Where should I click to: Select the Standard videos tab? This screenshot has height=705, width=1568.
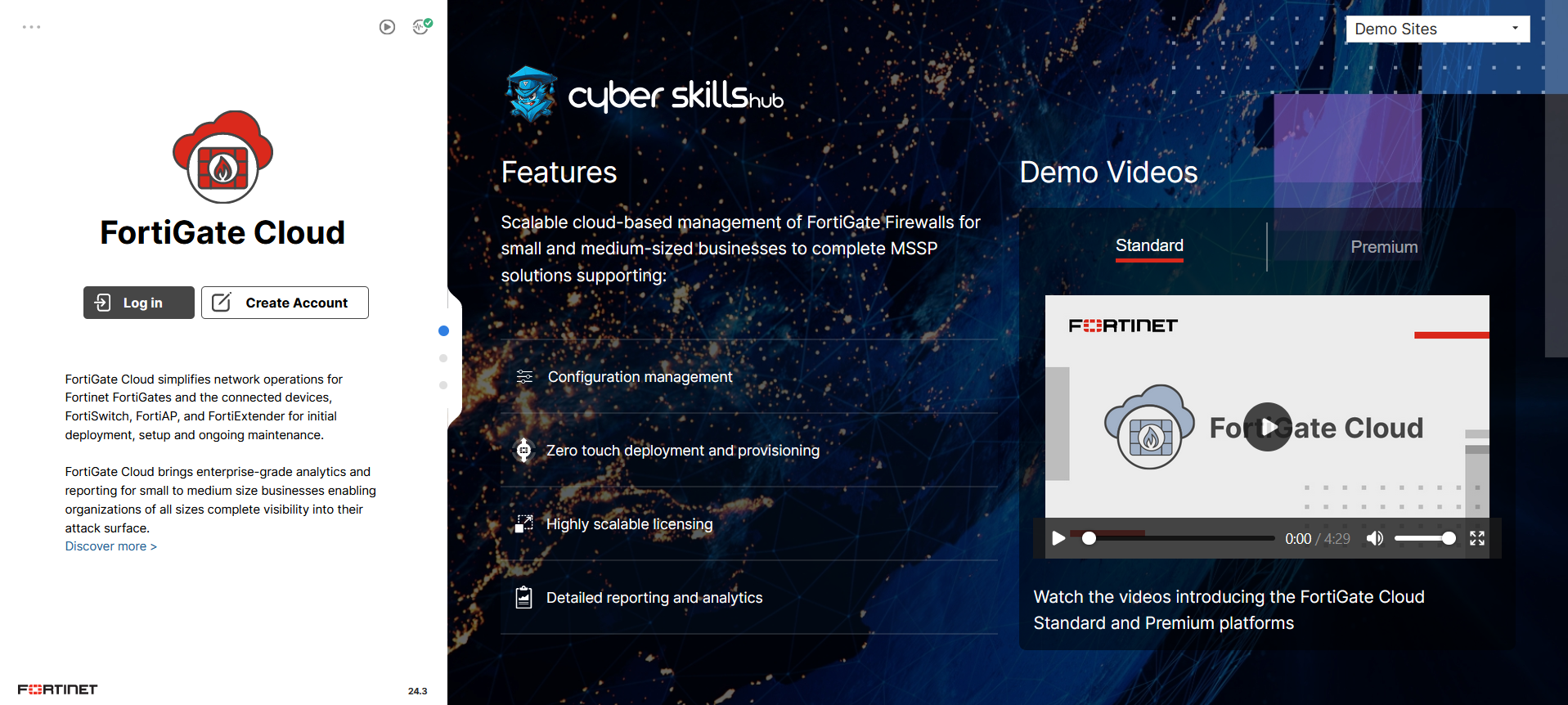1149,246
